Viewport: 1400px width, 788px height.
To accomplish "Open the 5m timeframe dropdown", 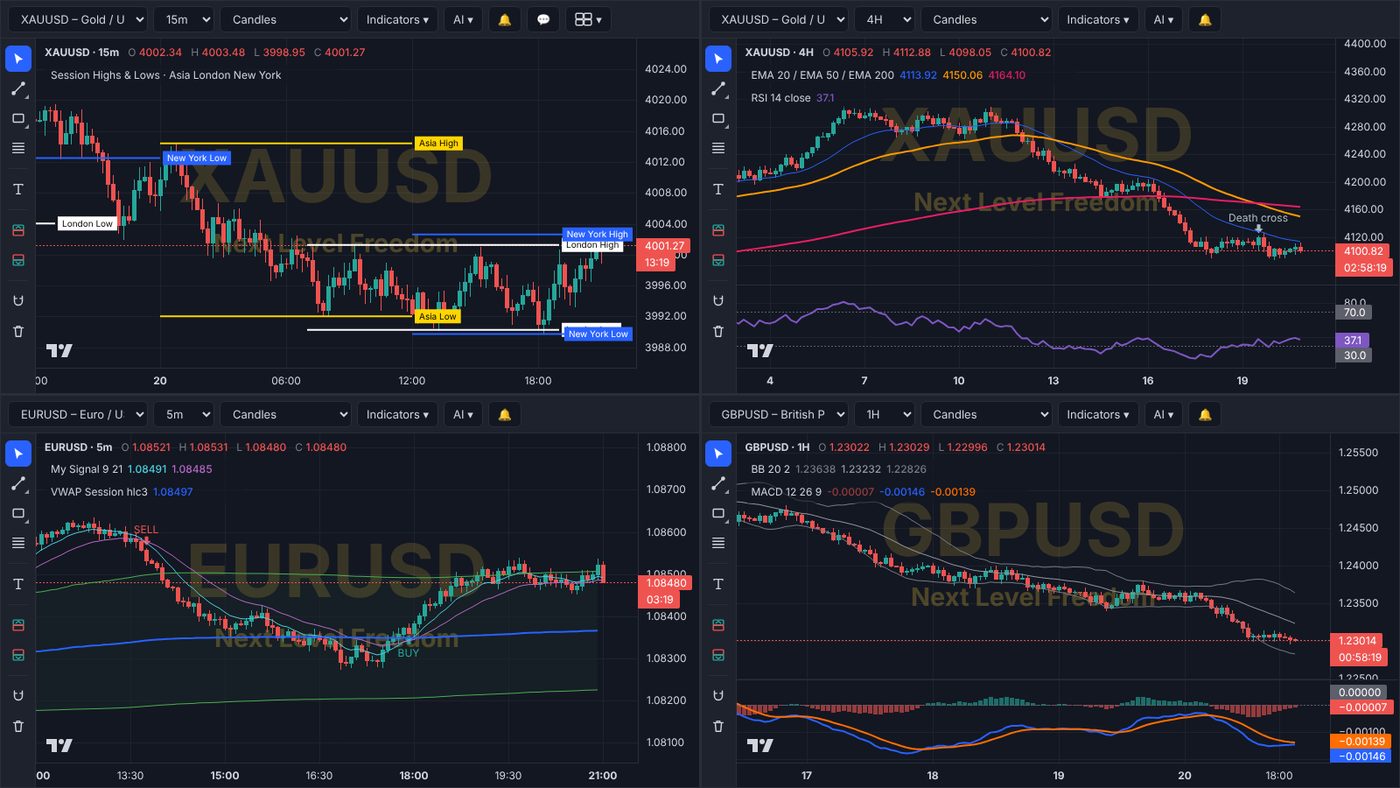I will (184, 414).
